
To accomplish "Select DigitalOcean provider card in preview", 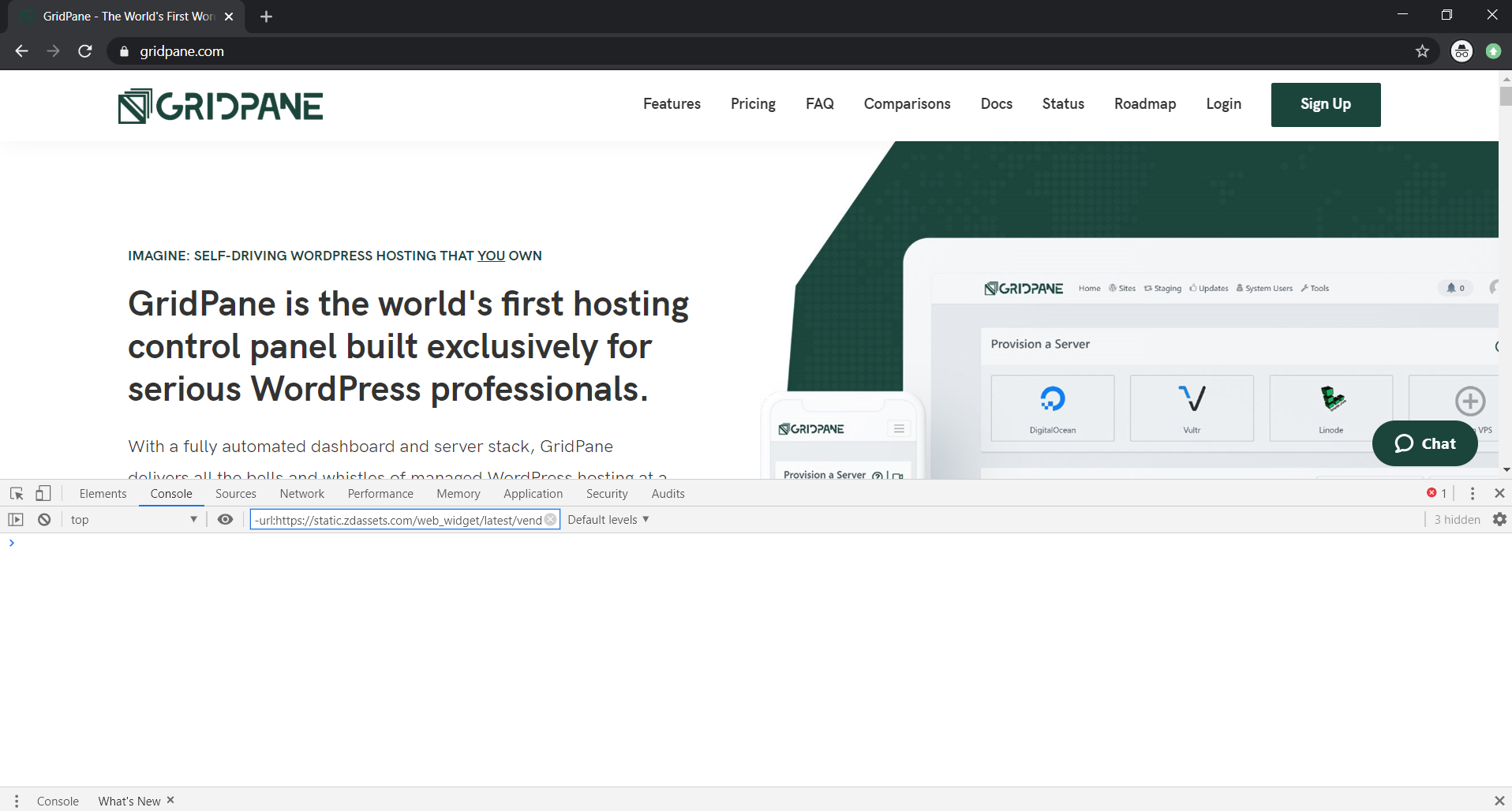I will pos(1053,408).
